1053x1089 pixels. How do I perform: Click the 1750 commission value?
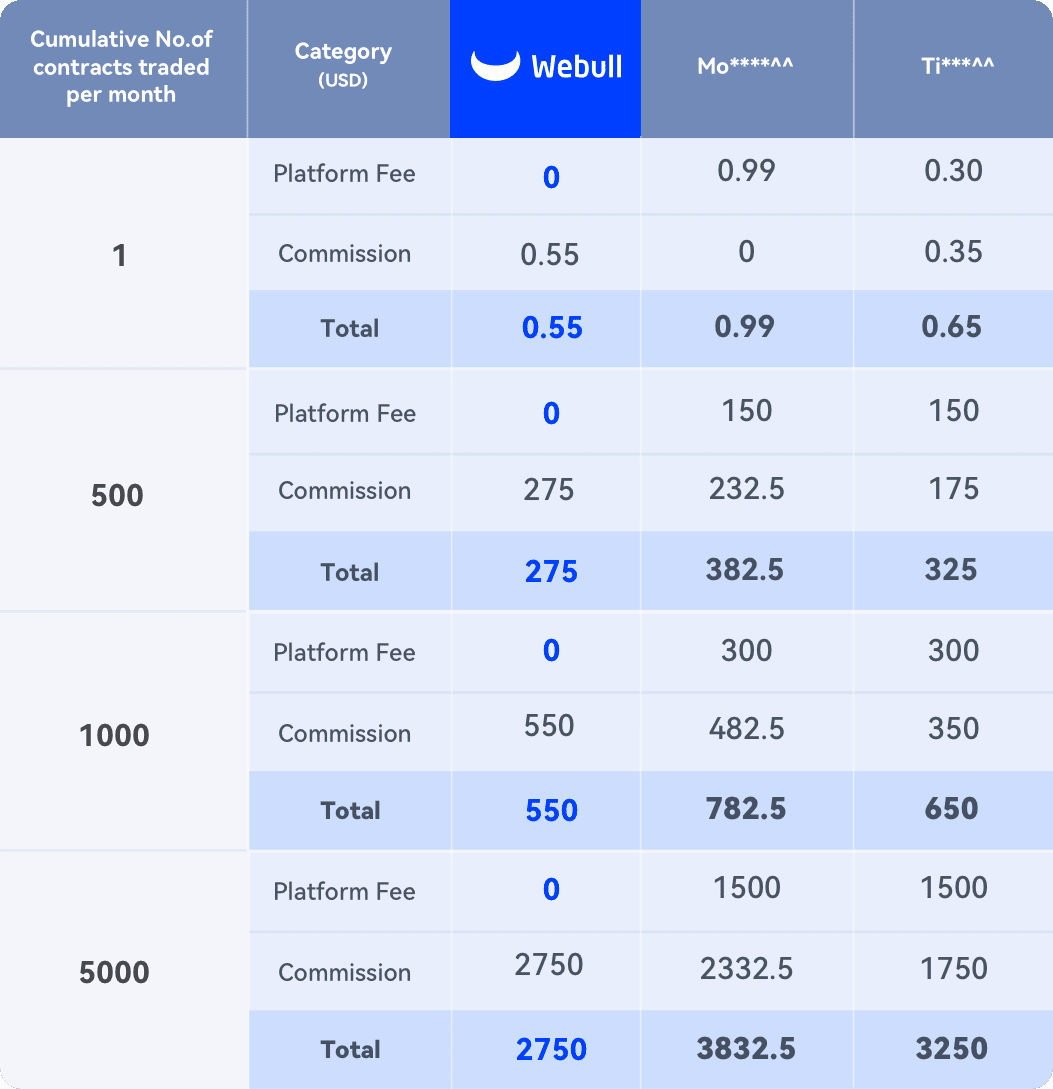953,968
